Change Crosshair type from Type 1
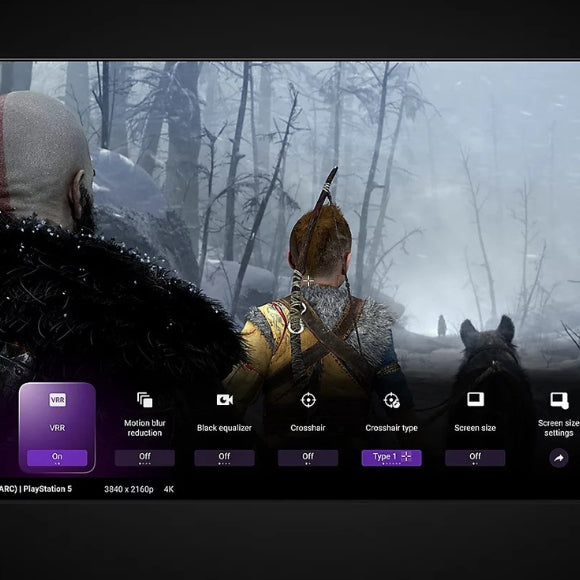The image size is (580, 580). point(391,458)
